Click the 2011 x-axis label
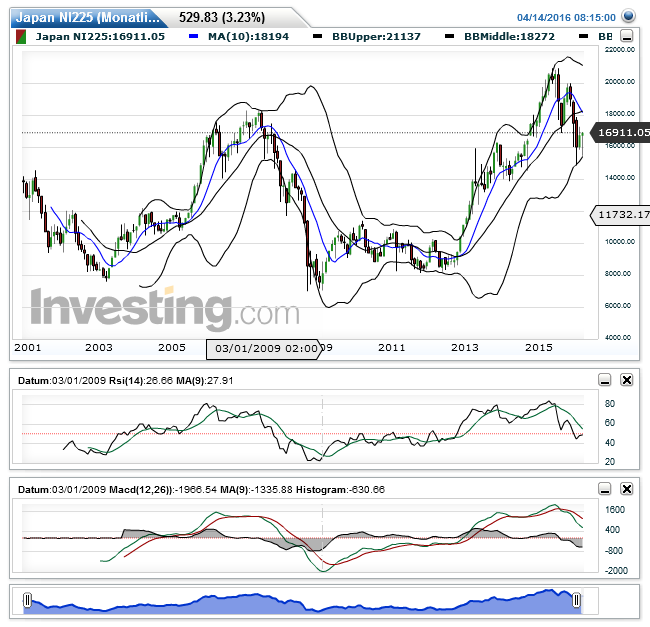 pyautogui.click(x=391, y=348)
